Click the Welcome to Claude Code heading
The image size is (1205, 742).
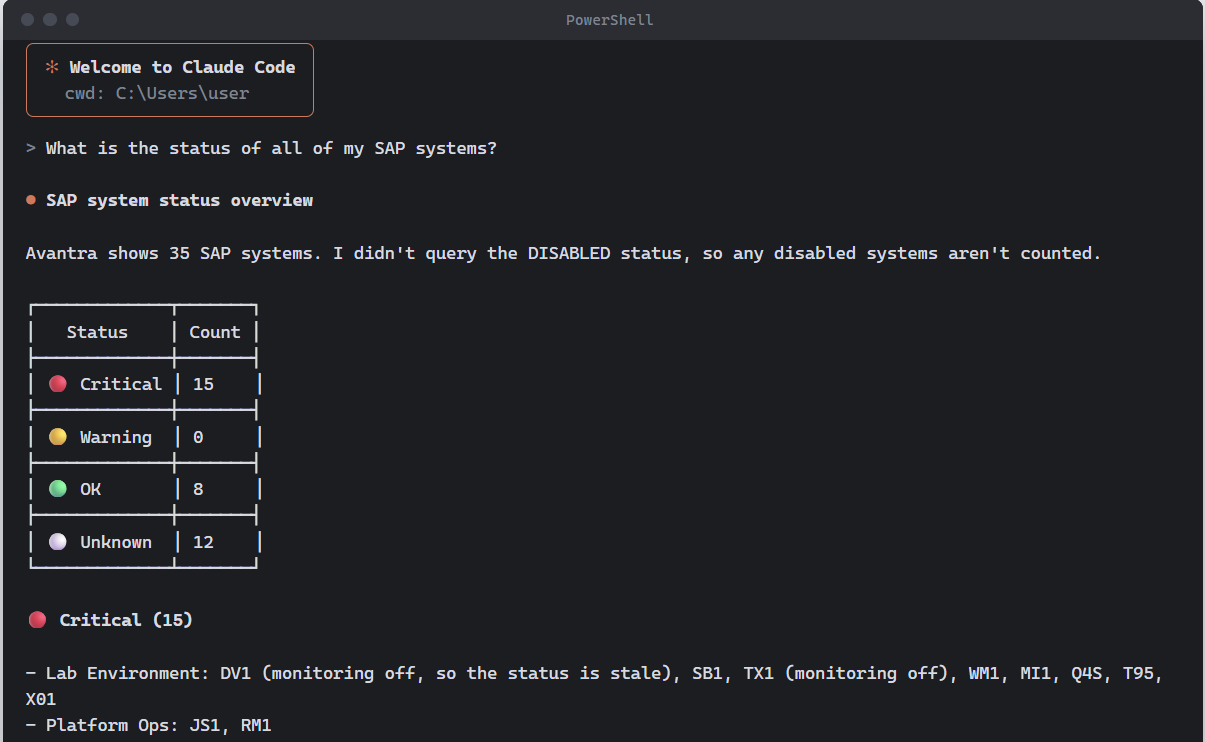(x=182, y=67)
